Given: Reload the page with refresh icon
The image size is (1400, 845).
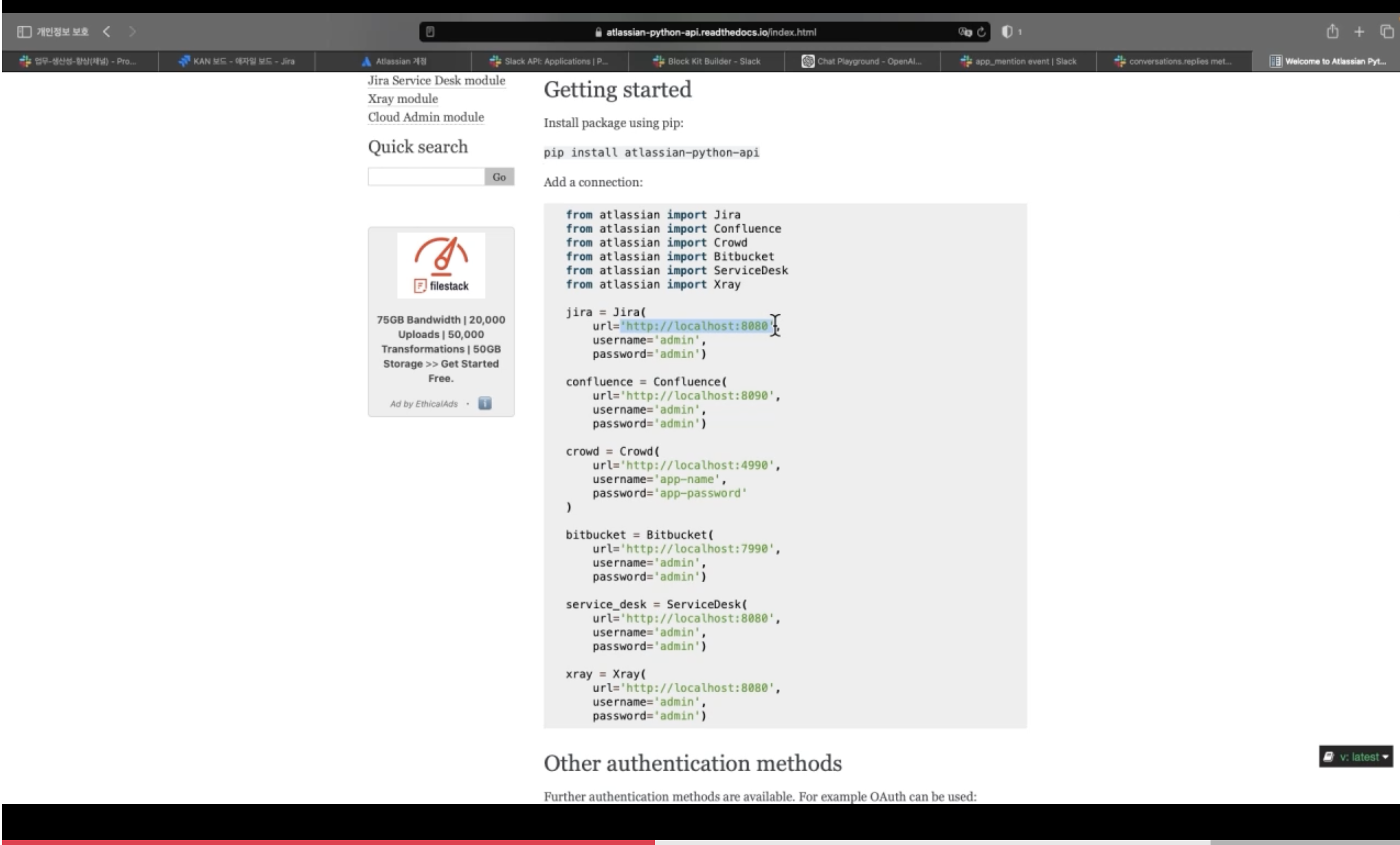Looking at the screenshot, I should pyautogui.click(x=981, y=32).
